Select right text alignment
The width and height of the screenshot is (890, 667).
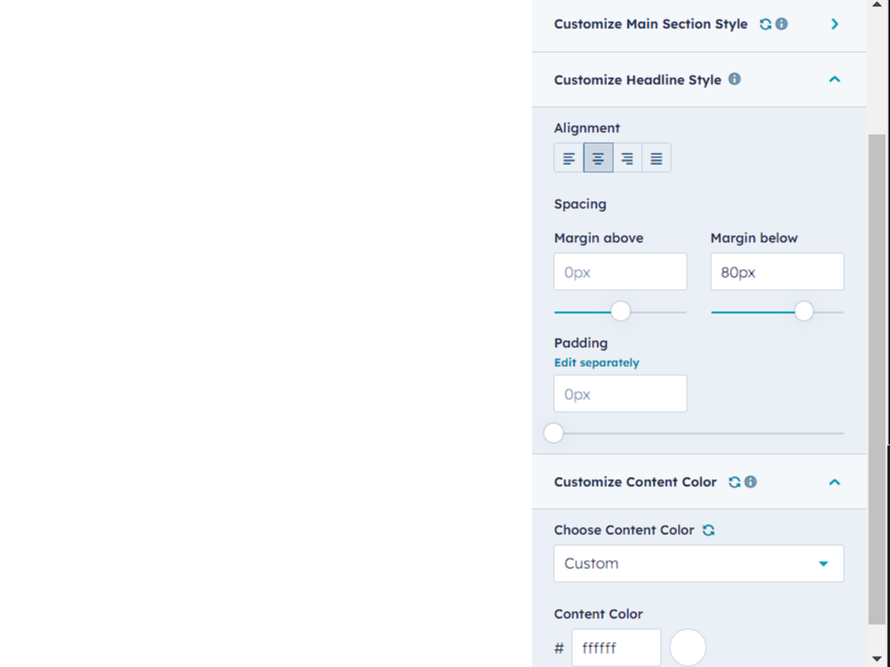tap(626, 157)
